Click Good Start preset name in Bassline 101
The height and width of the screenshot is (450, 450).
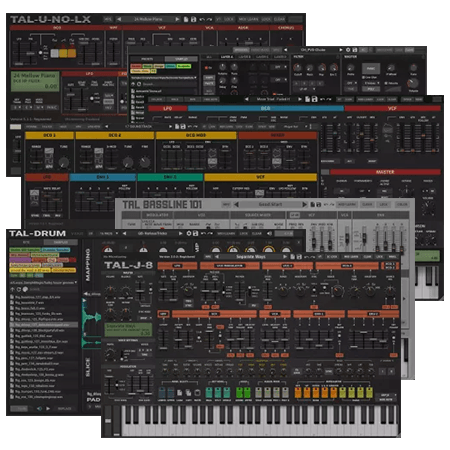[x=270, y=204]
